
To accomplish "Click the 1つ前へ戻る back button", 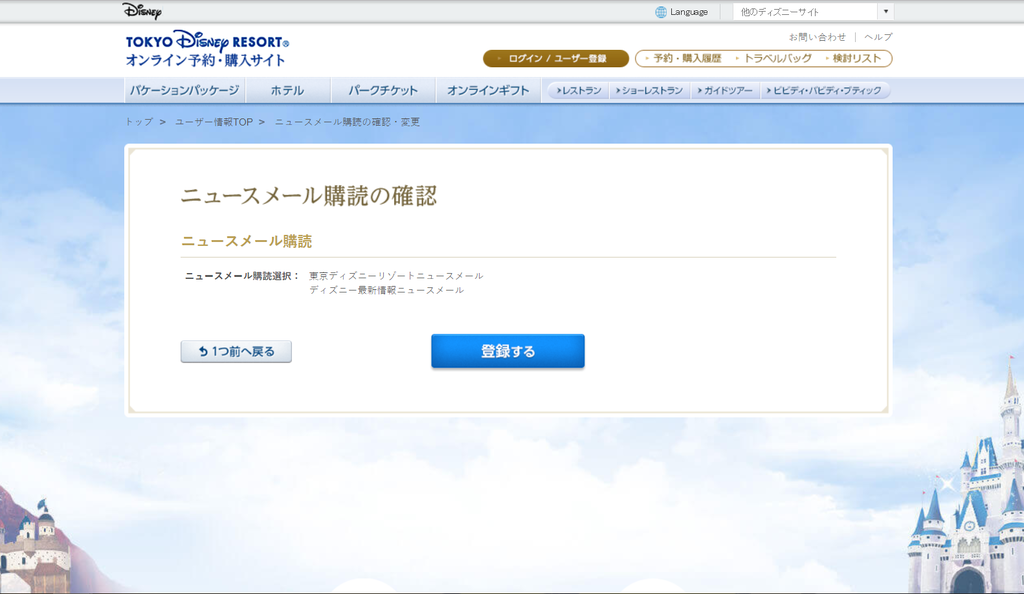I will pos(236,352).
